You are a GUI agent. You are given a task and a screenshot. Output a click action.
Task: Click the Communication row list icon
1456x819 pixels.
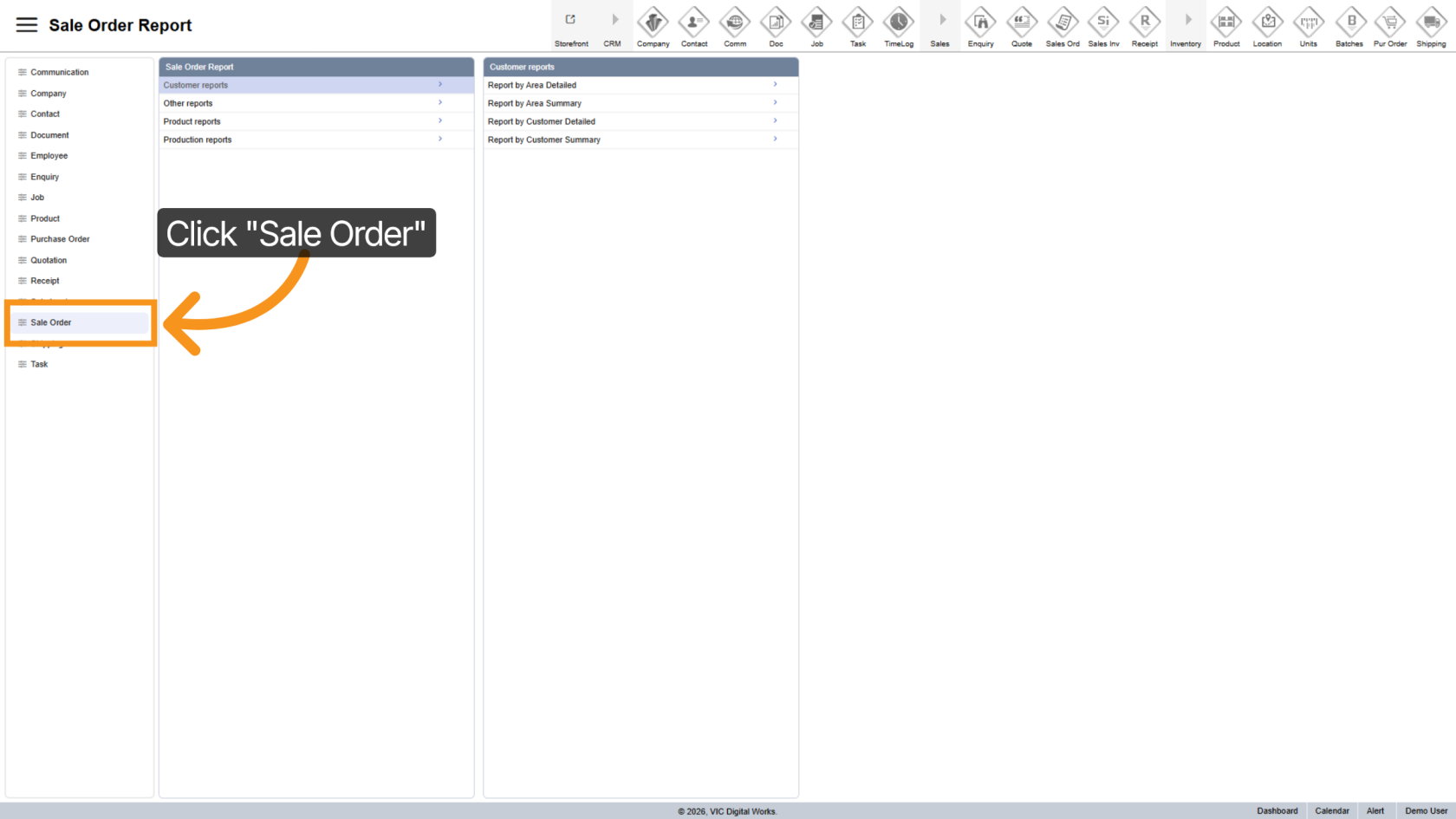[23, 72]
